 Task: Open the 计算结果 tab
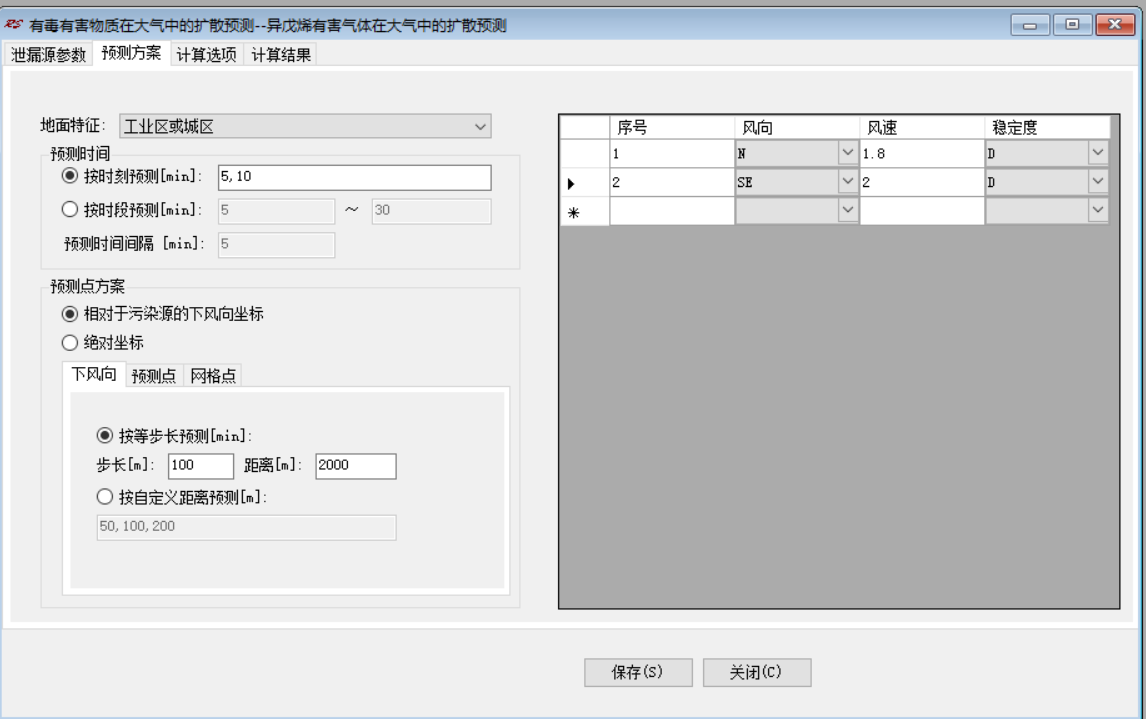pos(281,55)
